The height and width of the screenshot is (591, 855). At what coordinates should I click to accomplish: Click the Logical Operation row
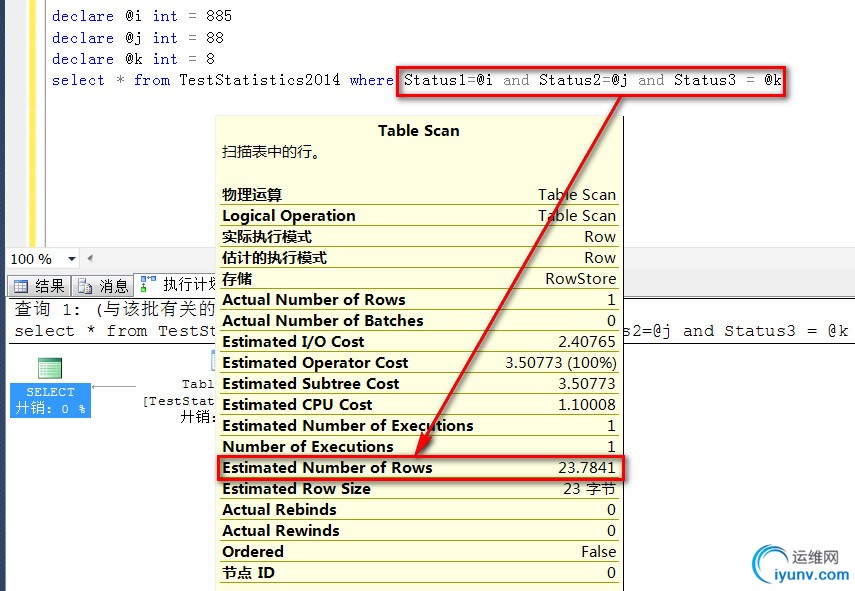point(419,216)
